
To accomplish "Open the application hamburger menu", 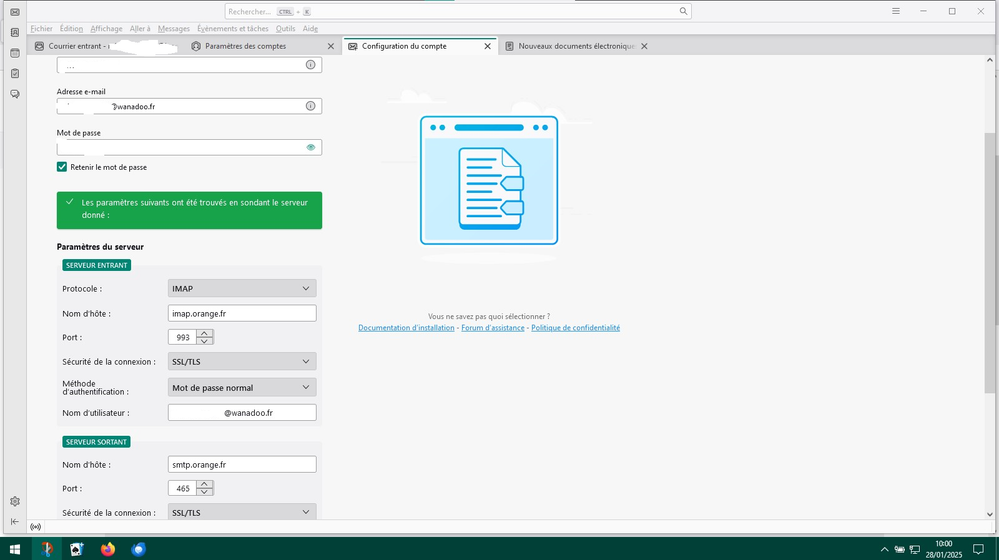I will (896, 11).
